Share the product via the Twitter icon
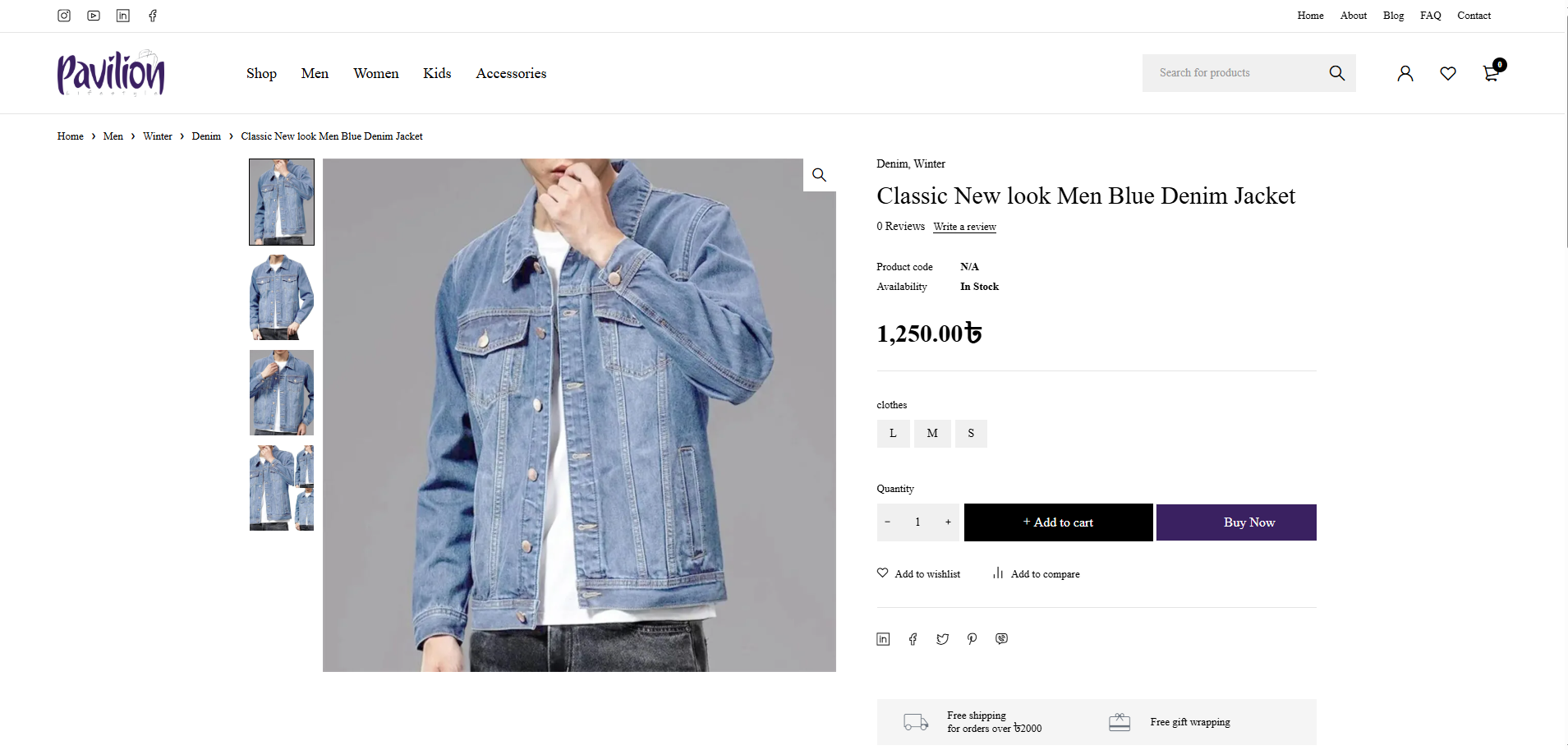Screen dimensions: 1568x750 [942, 638]
